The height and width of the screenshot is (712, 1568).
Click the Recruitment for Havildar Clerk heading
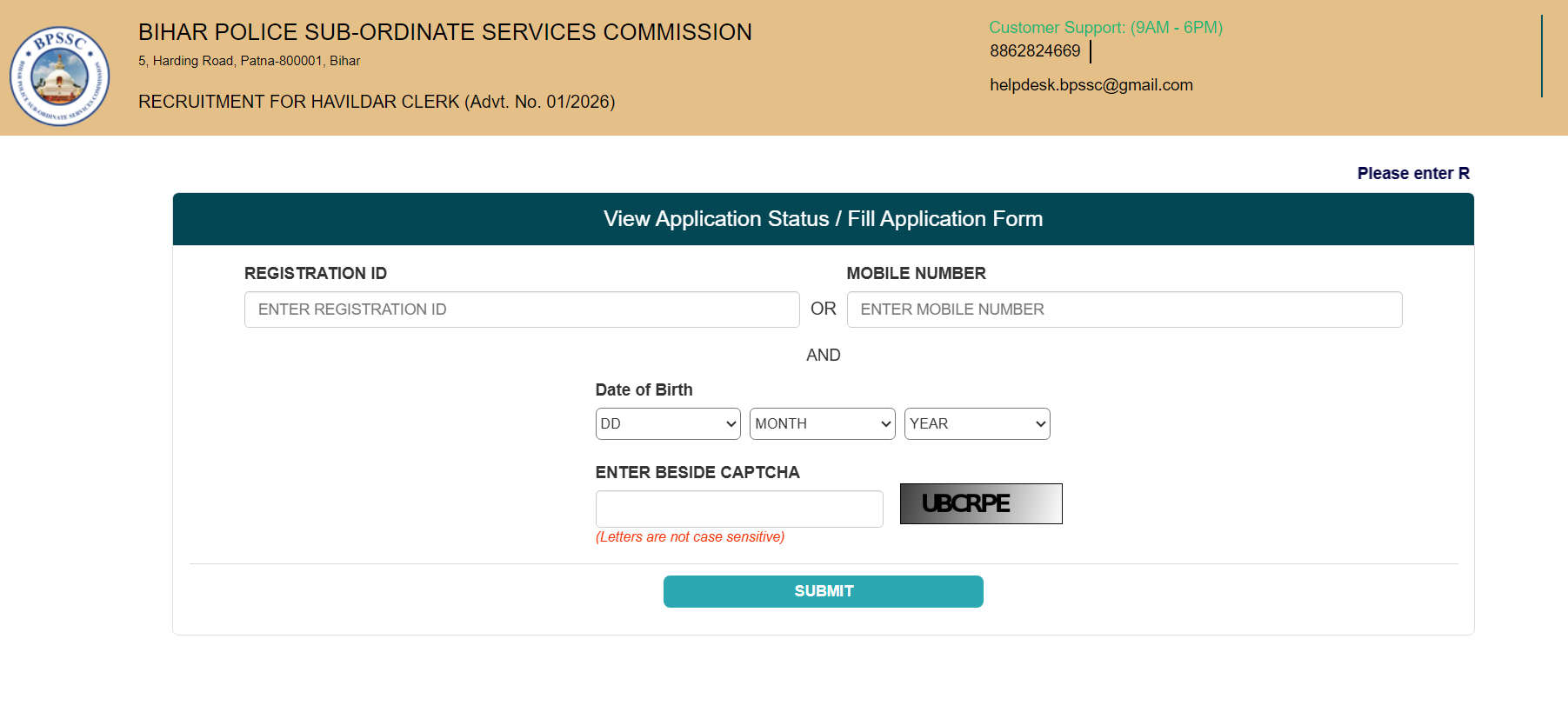(x=377, y=102)
